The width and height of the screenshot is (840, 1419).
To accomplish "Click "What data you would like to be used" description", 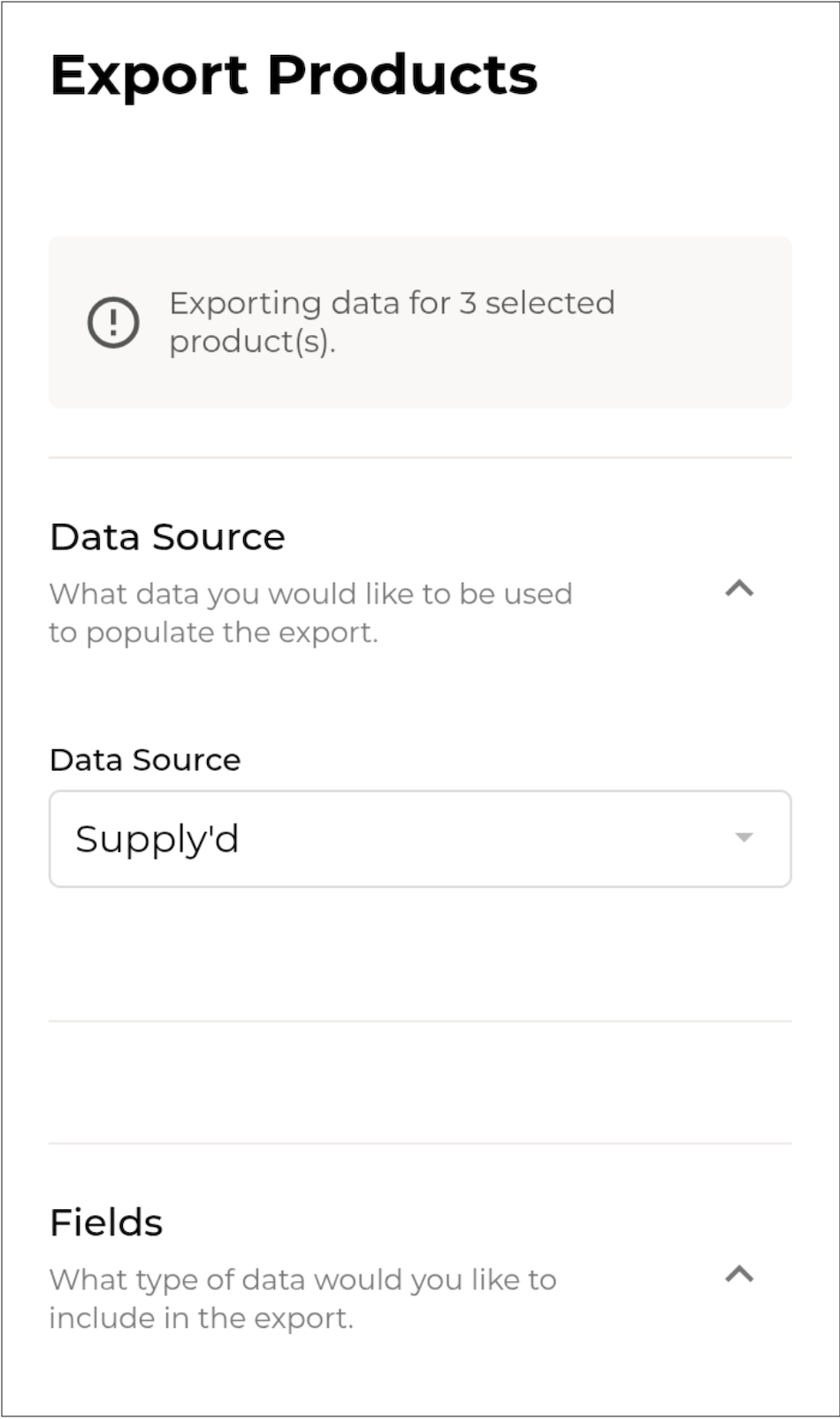I will [310, 594].
